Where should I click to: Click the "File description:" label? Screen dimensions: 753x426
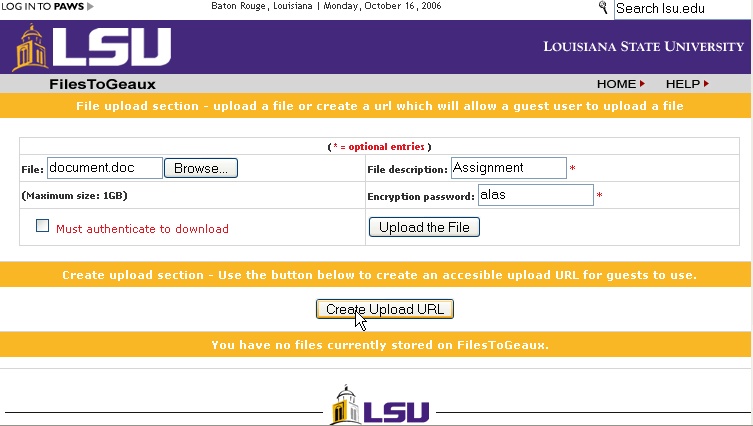pos(407,170)
